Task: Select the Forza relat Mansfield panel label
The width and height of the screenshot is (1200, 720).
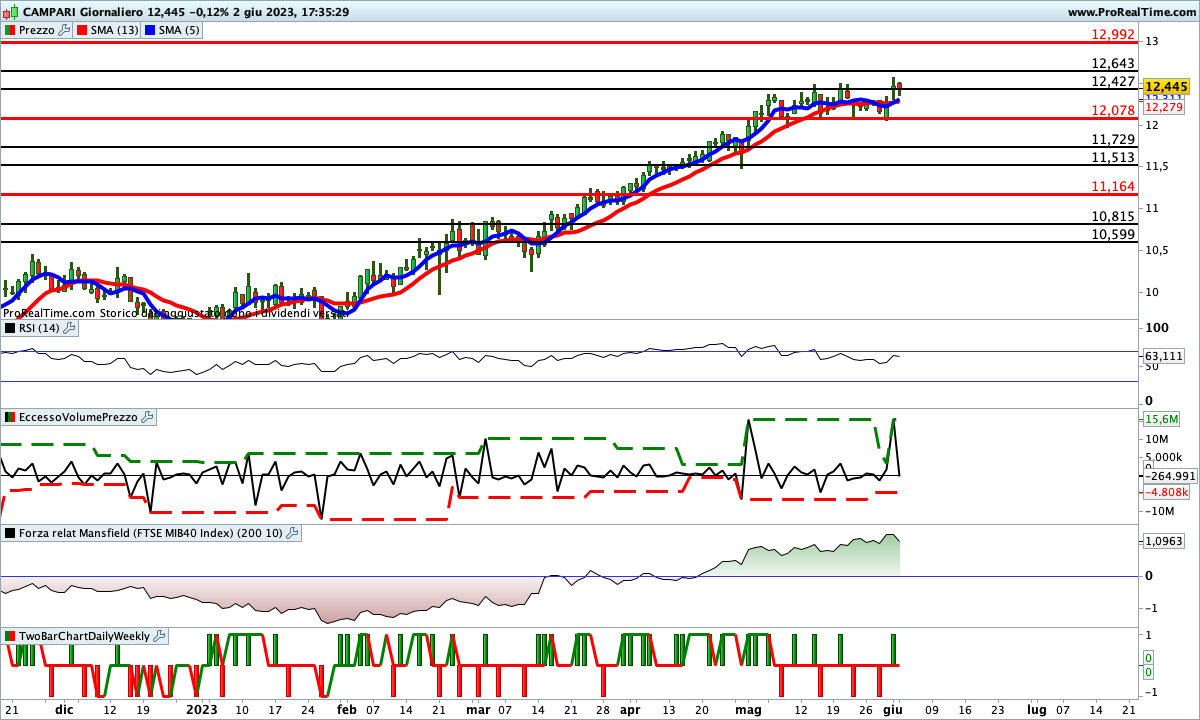Action: click(x=151, y=534)
